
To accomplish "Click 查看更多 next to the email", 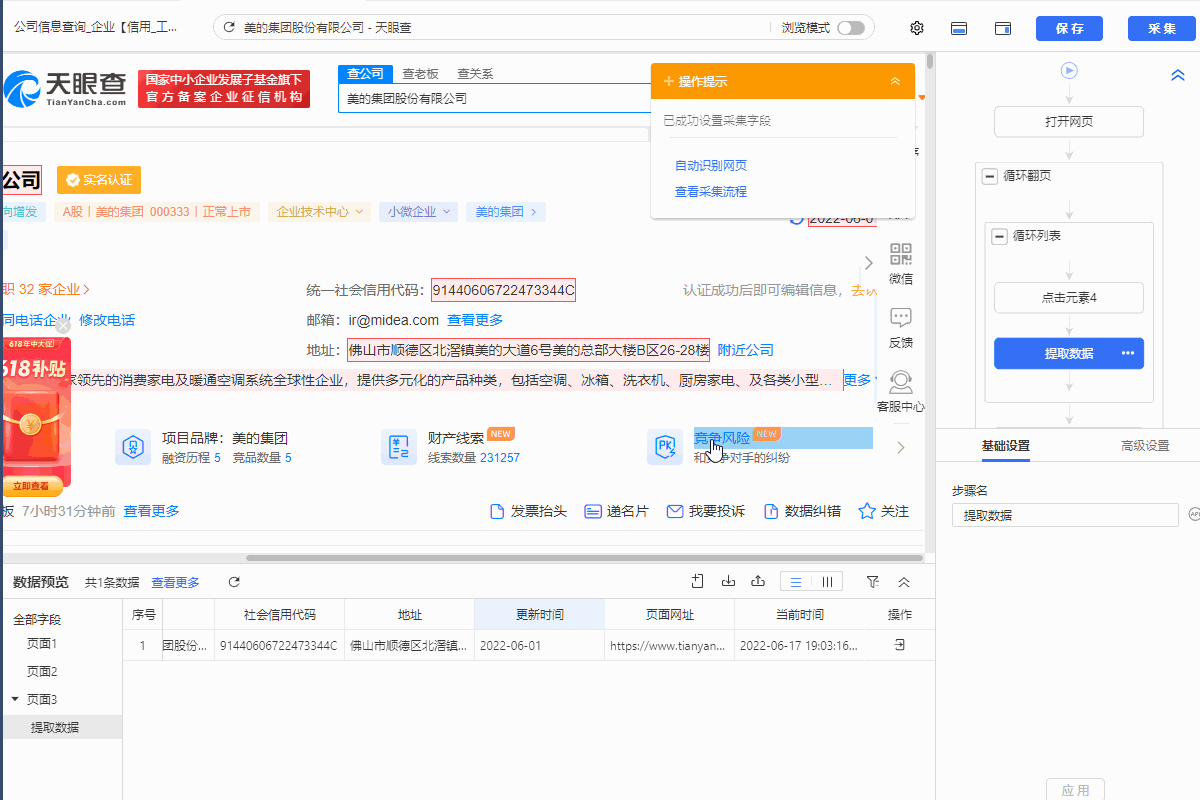I will pyautogui.click(x=475, y=321).
